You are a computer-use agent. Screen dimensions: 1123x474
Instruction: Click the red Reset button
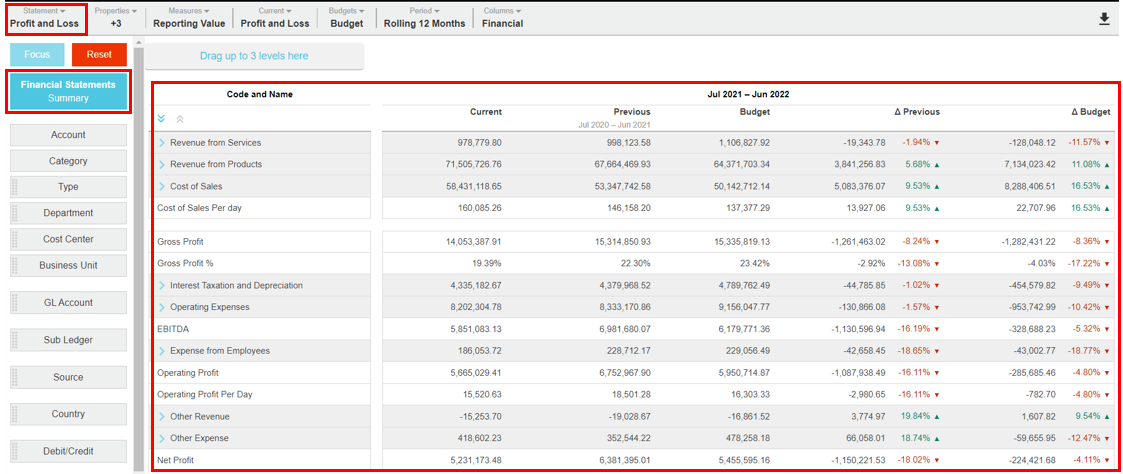100,54
